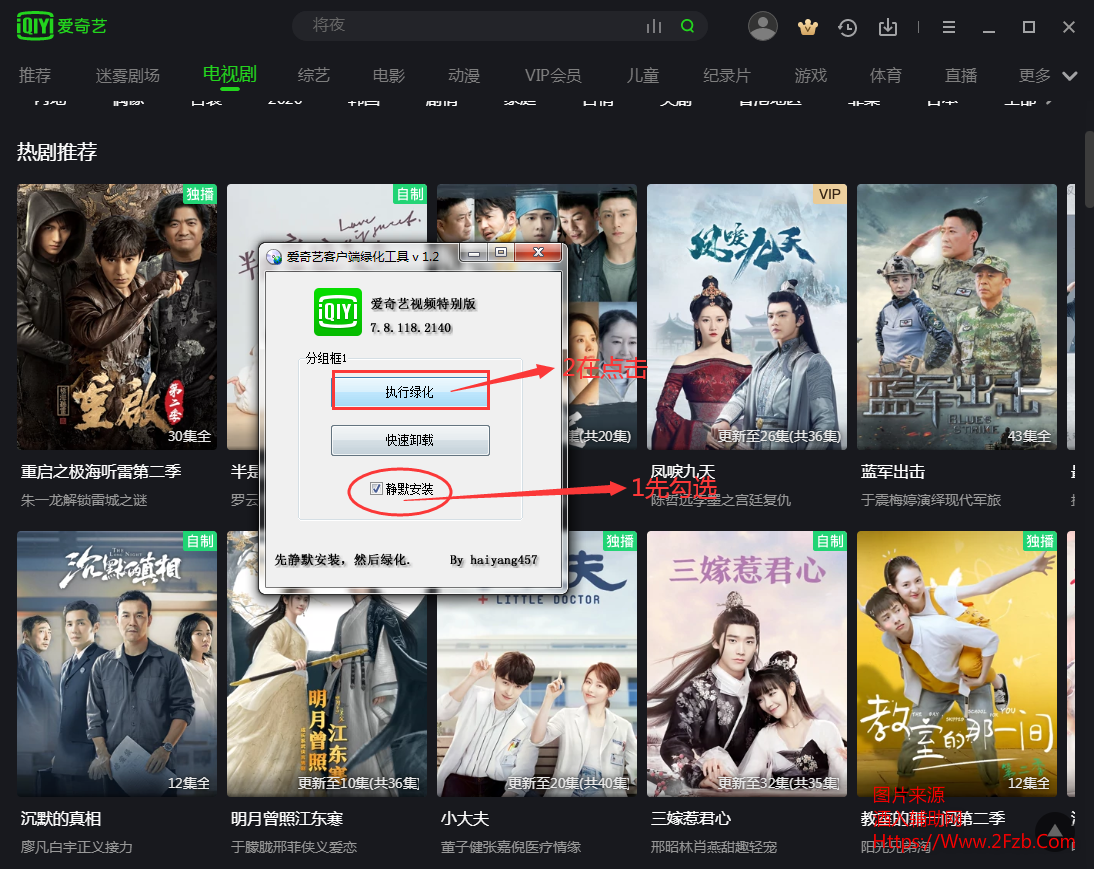Click the 执行绿化 button
This screenshot has height=869, width=1094.
click(410, 392)
